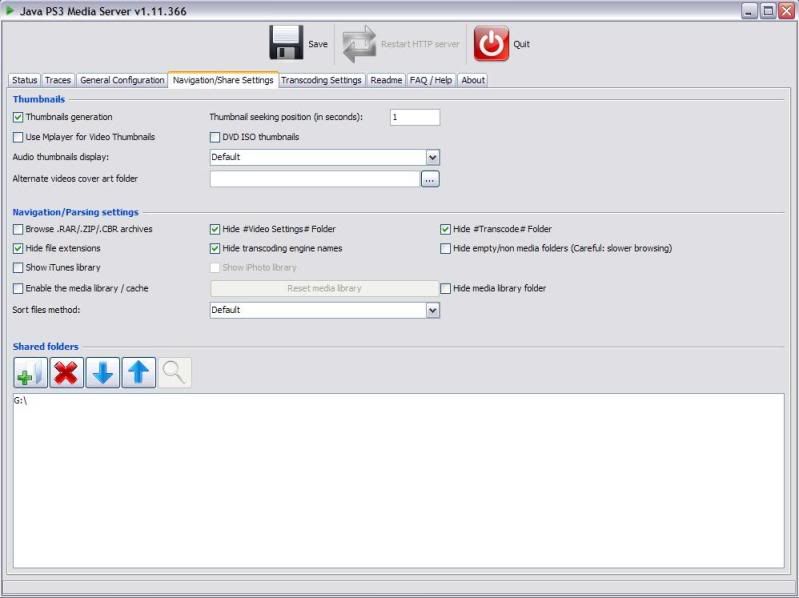Screen dimensions: 799x598
Task: Select Navigation/Share Settings tab
Action: pyautogui.click(x=223, y=80)
